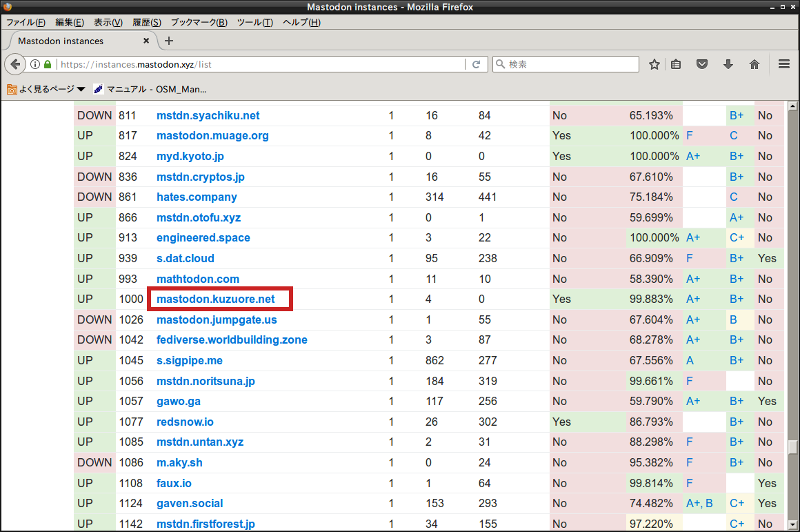Open the mastodon.muage.org link

212,136
